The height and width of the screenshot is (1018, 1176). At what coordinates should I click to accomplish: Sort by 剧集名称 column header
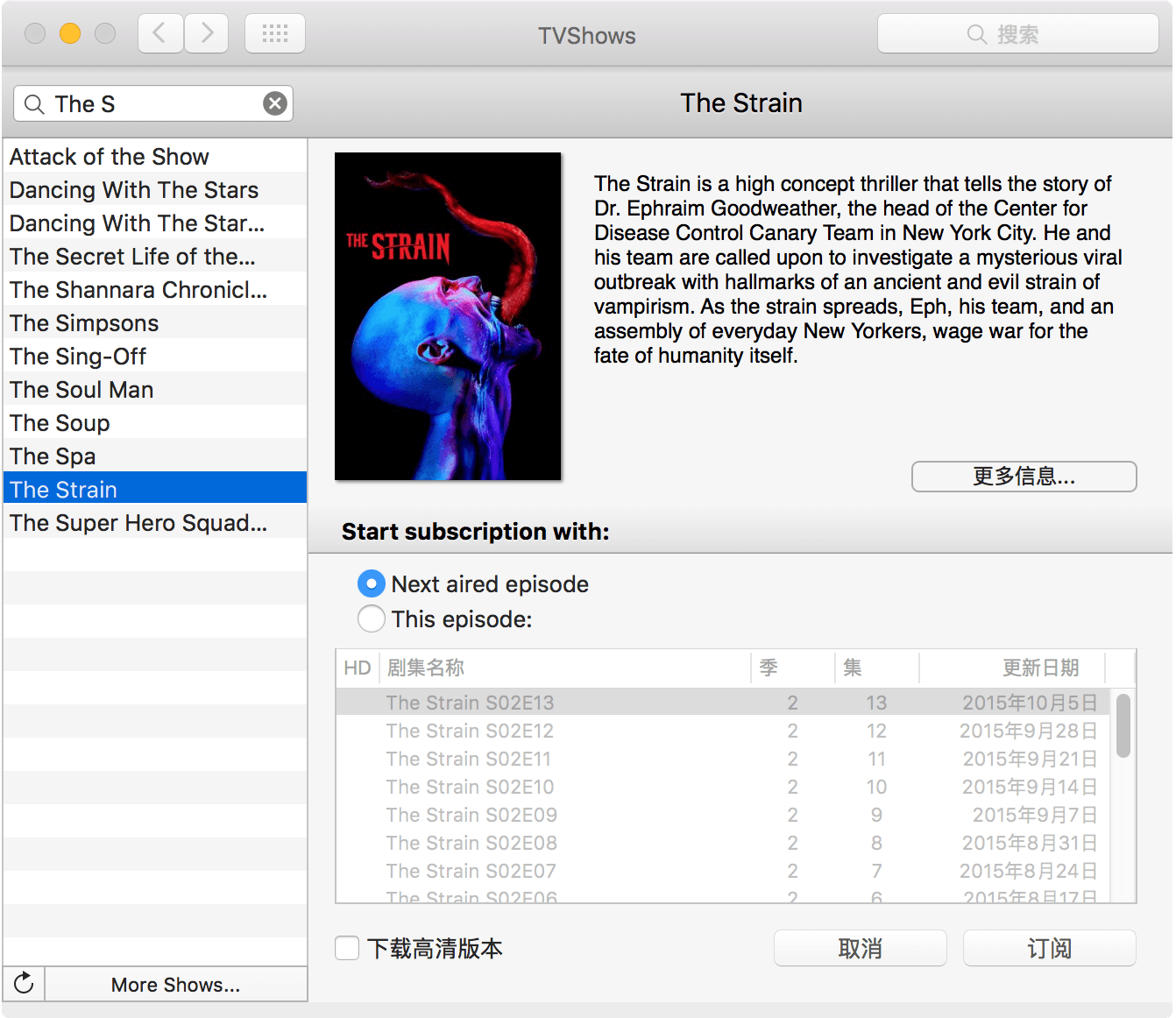[x=565, y=668]
